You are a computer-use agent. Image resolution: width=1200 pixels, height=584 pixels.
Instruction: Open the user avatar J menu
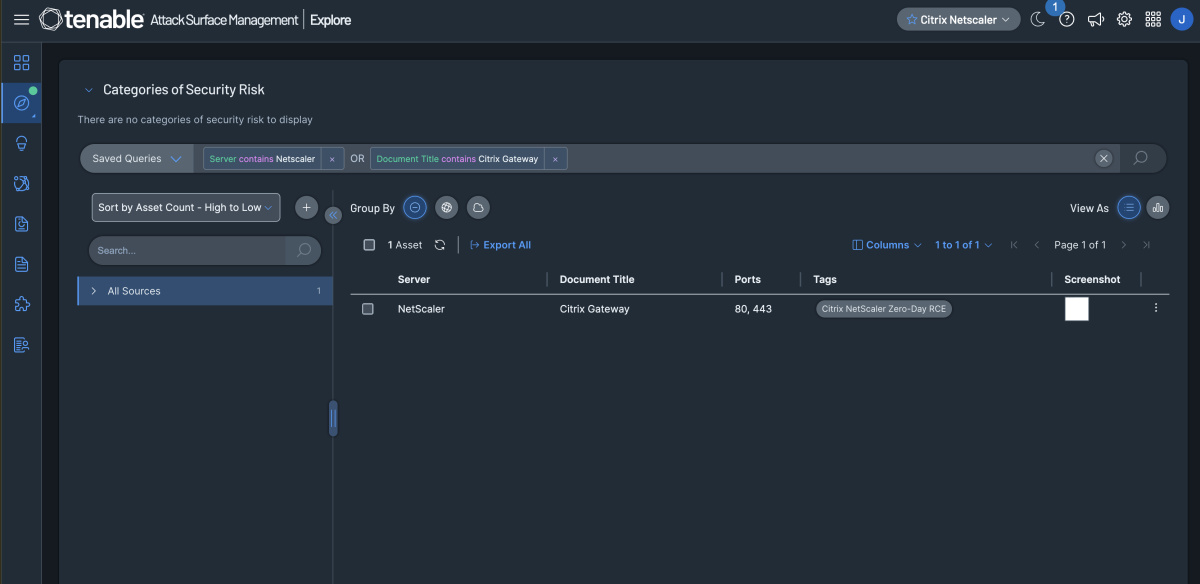(1181, 19)
